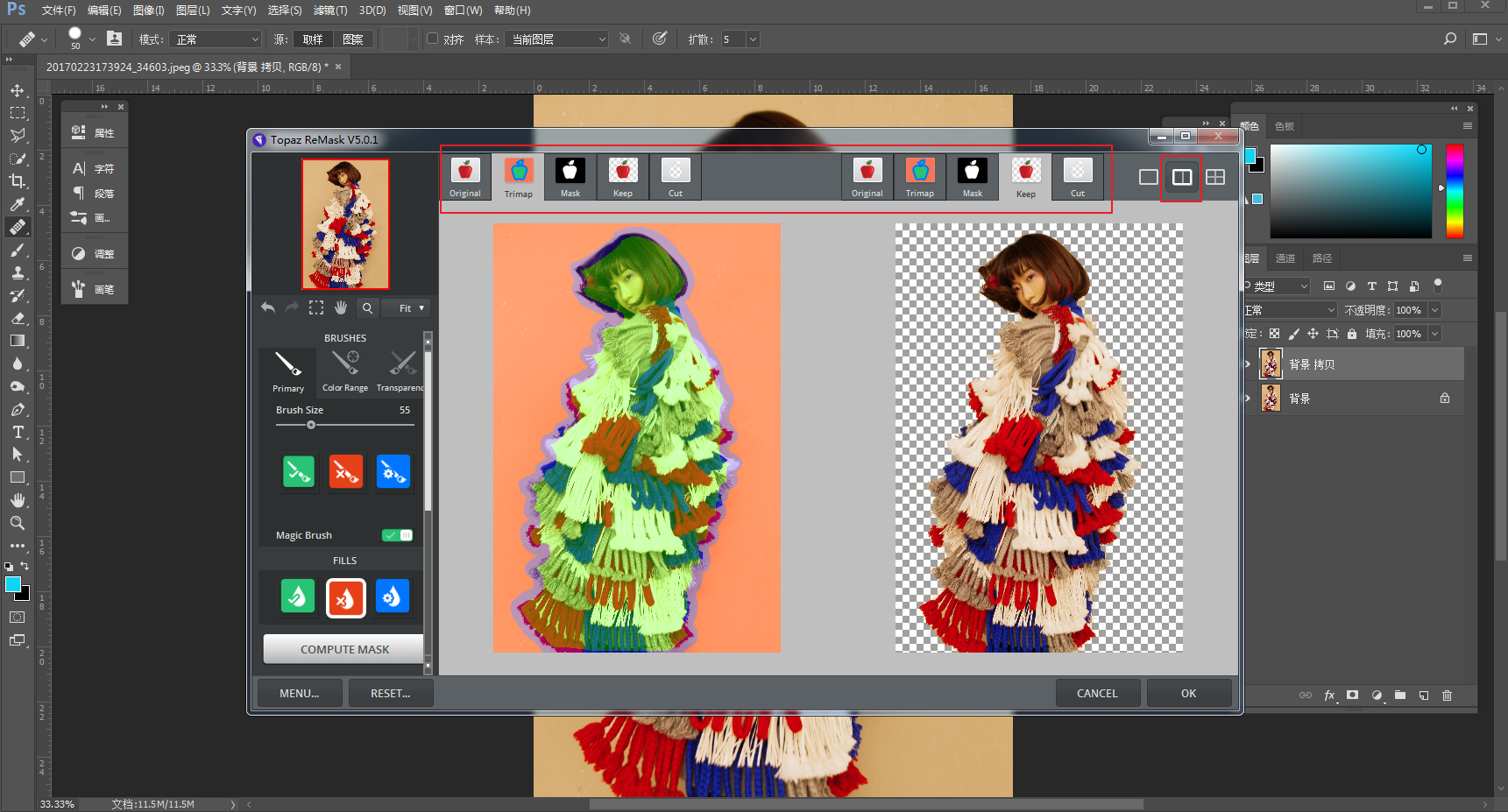This screenshot has width=1508, height=812.
Task: Show Trimap view in right pane
Action: pyautogui.click(x=920, y=177)
